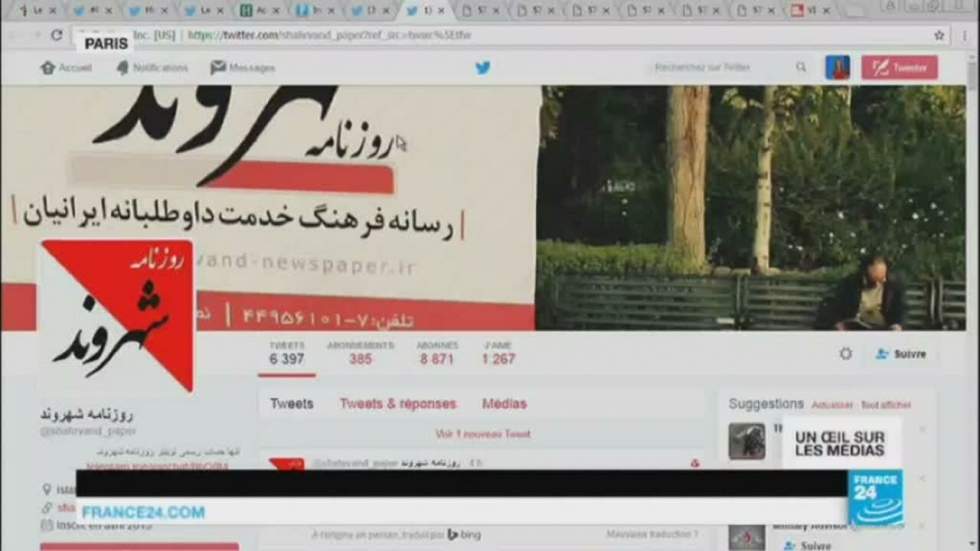Reload the page with browser refresh icon
The height and width of the screenshot is (551, 980).
point(57,35)
